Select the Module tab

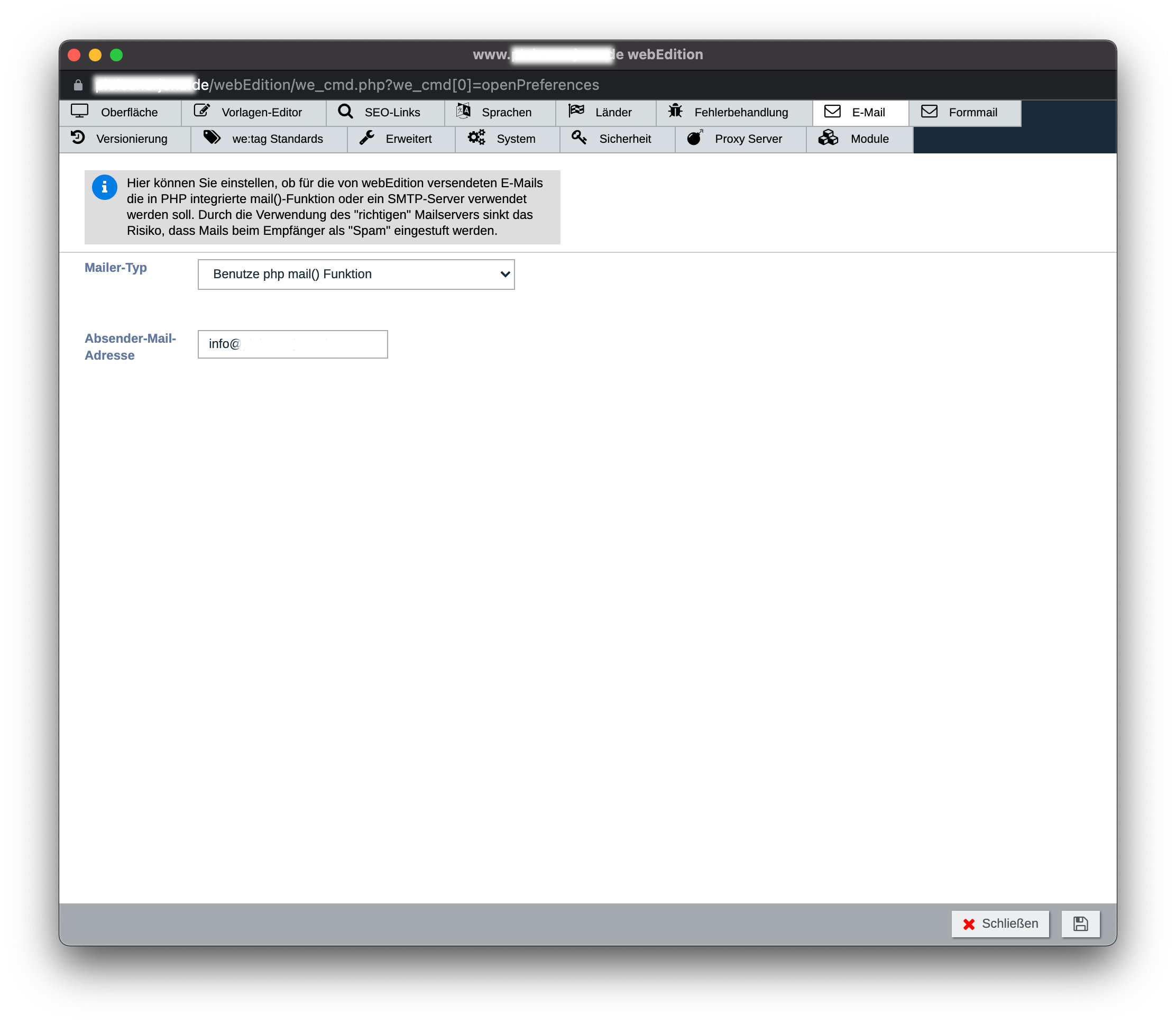tap(860, 139)
